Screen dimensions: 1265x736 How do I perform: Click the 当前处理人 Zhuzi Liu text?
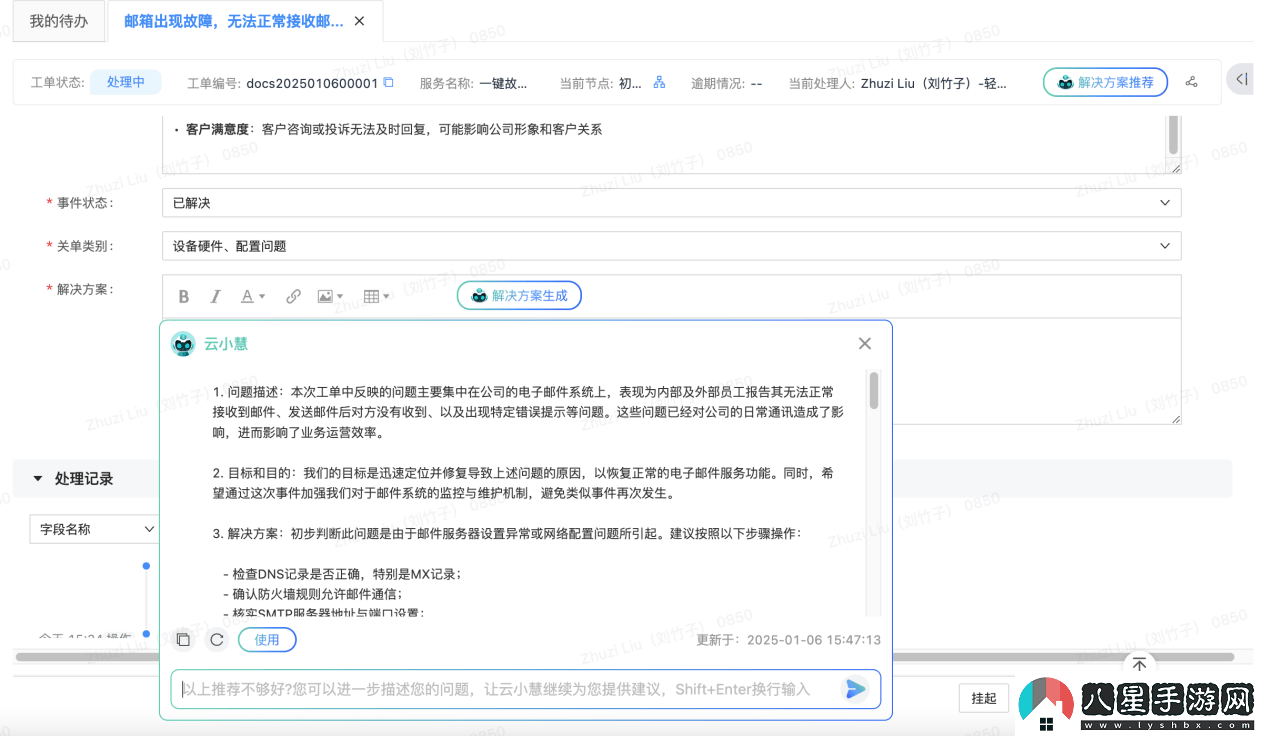pyautogui.click(x=898, y=83)
